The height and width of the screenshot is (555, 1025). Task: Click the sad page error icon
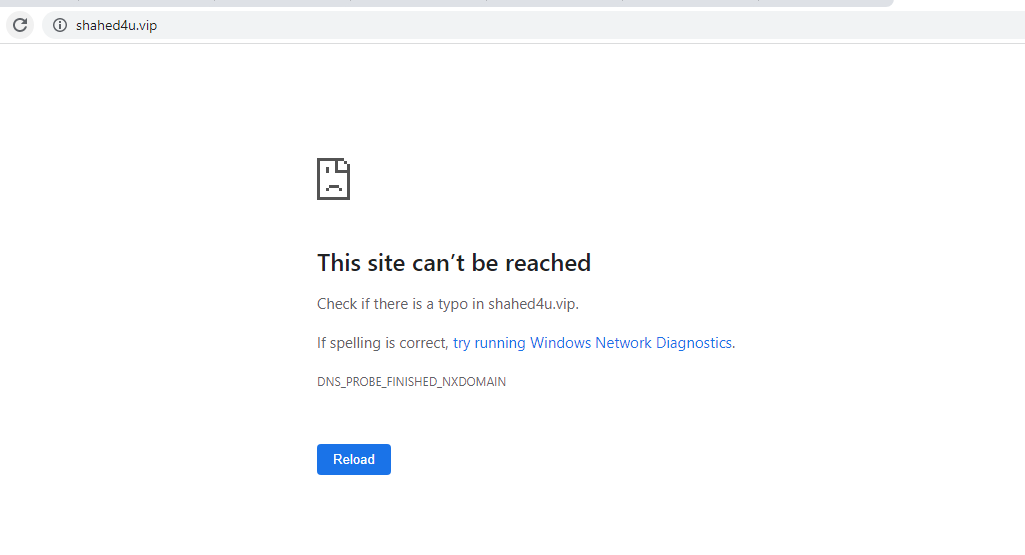click(333, 179)
